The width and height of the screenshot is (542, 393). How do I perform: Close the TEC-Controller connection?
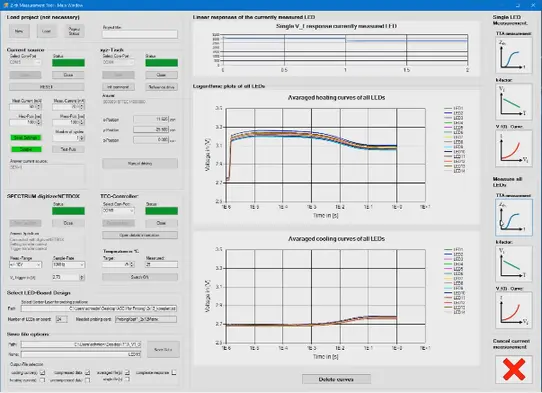point(161,223)
